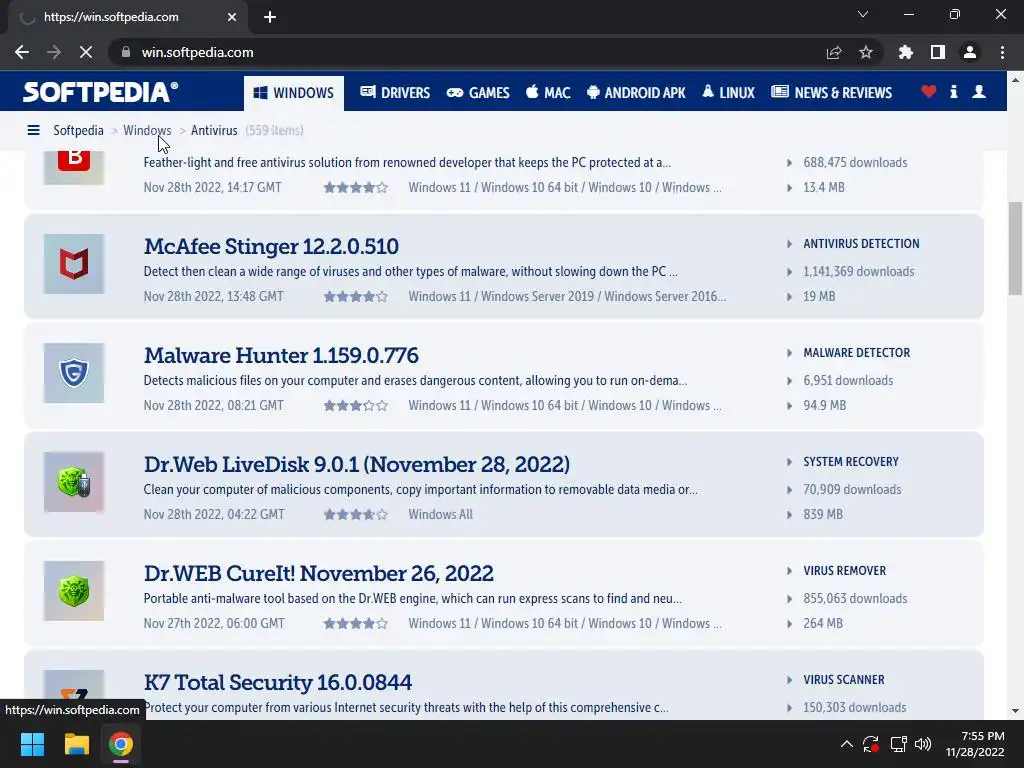Viewport: 1024px width, 768px height.
Task: Open the hamburger menu beside Softpedia breadcrumb
Action: pos(33,130)
